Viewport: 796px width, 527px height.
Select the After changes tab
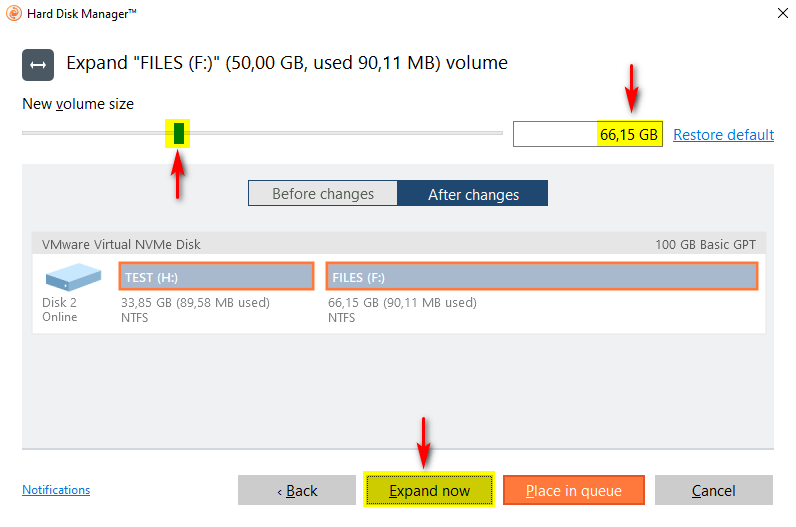(473, 194)
